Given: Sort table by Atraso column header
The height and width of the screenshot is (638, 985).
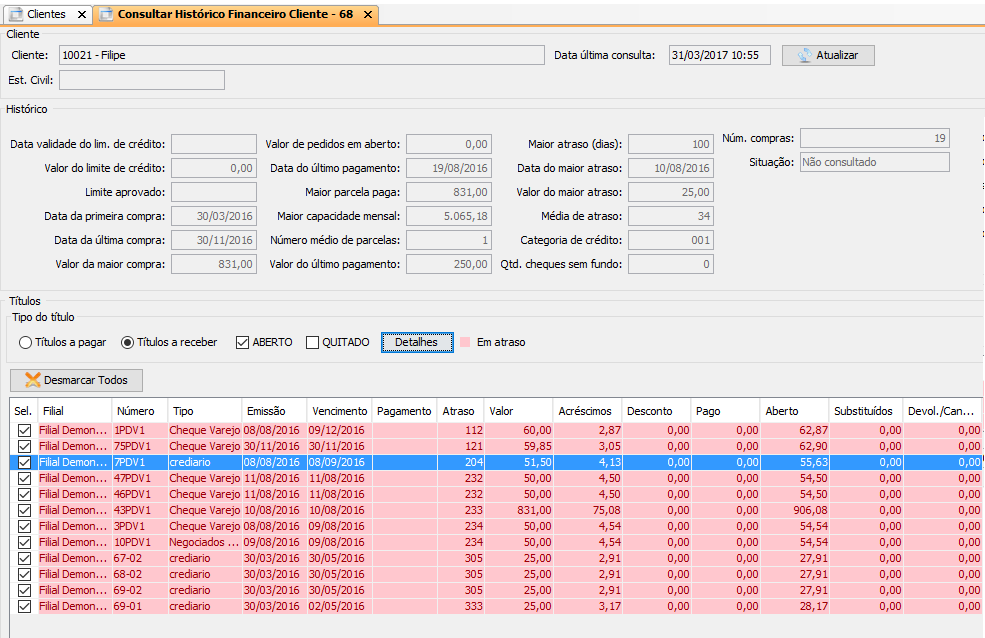Looking at the screenshot, I should (x=458, y=411).
